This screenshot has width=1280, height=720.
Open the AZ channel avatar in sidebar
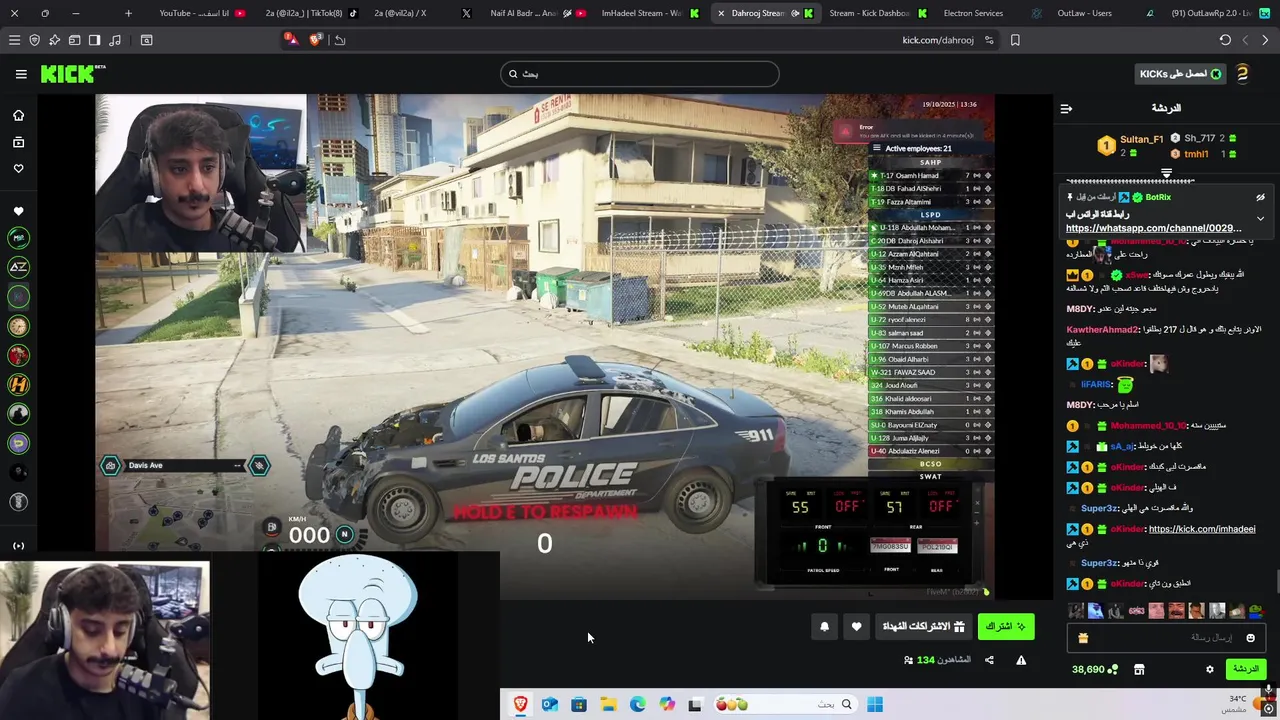tap(18, 267)
